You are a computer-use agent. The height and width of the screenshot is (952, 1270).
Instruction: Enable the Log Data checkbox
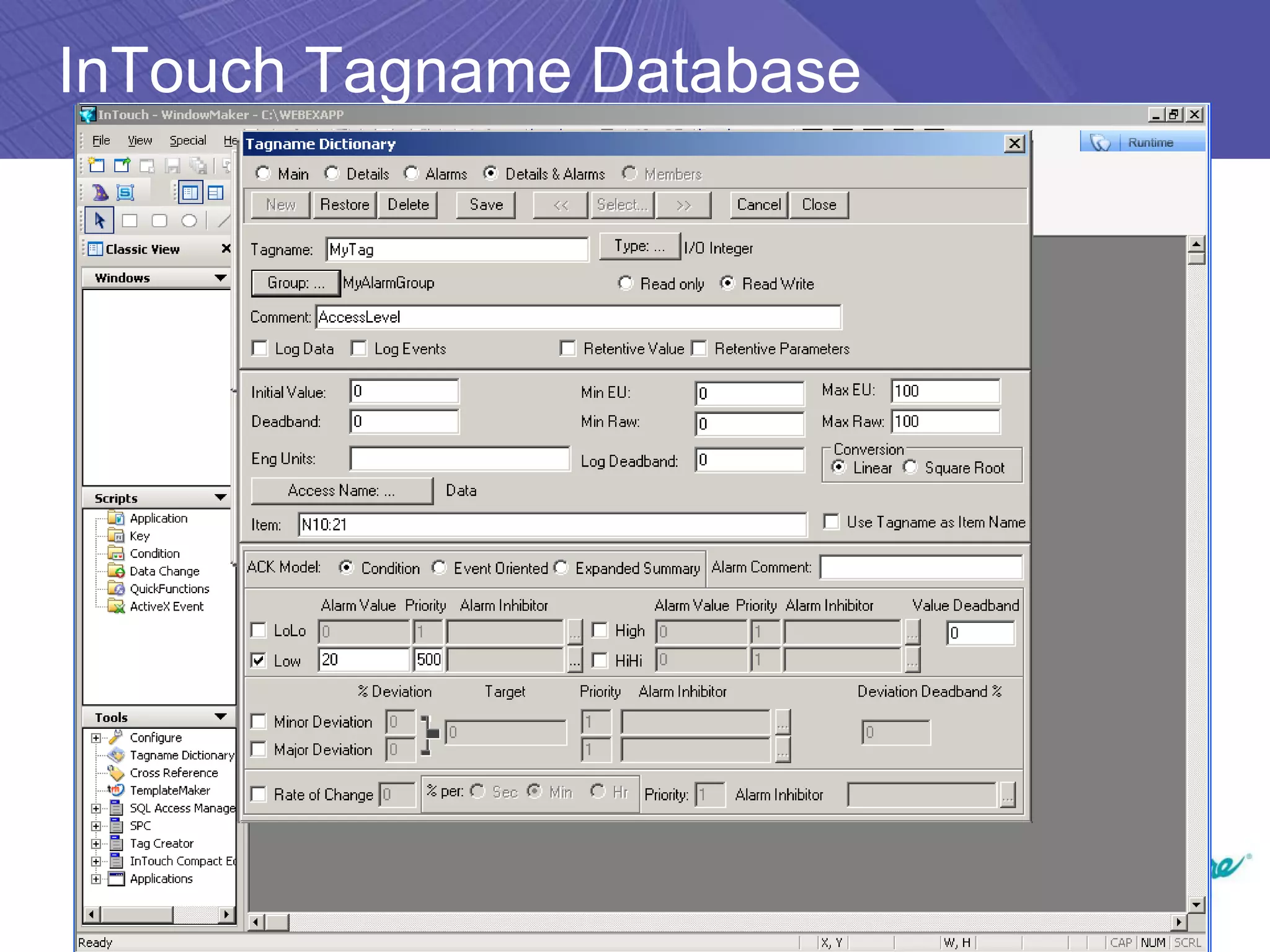pyautogui.click(x=260, y=348)
